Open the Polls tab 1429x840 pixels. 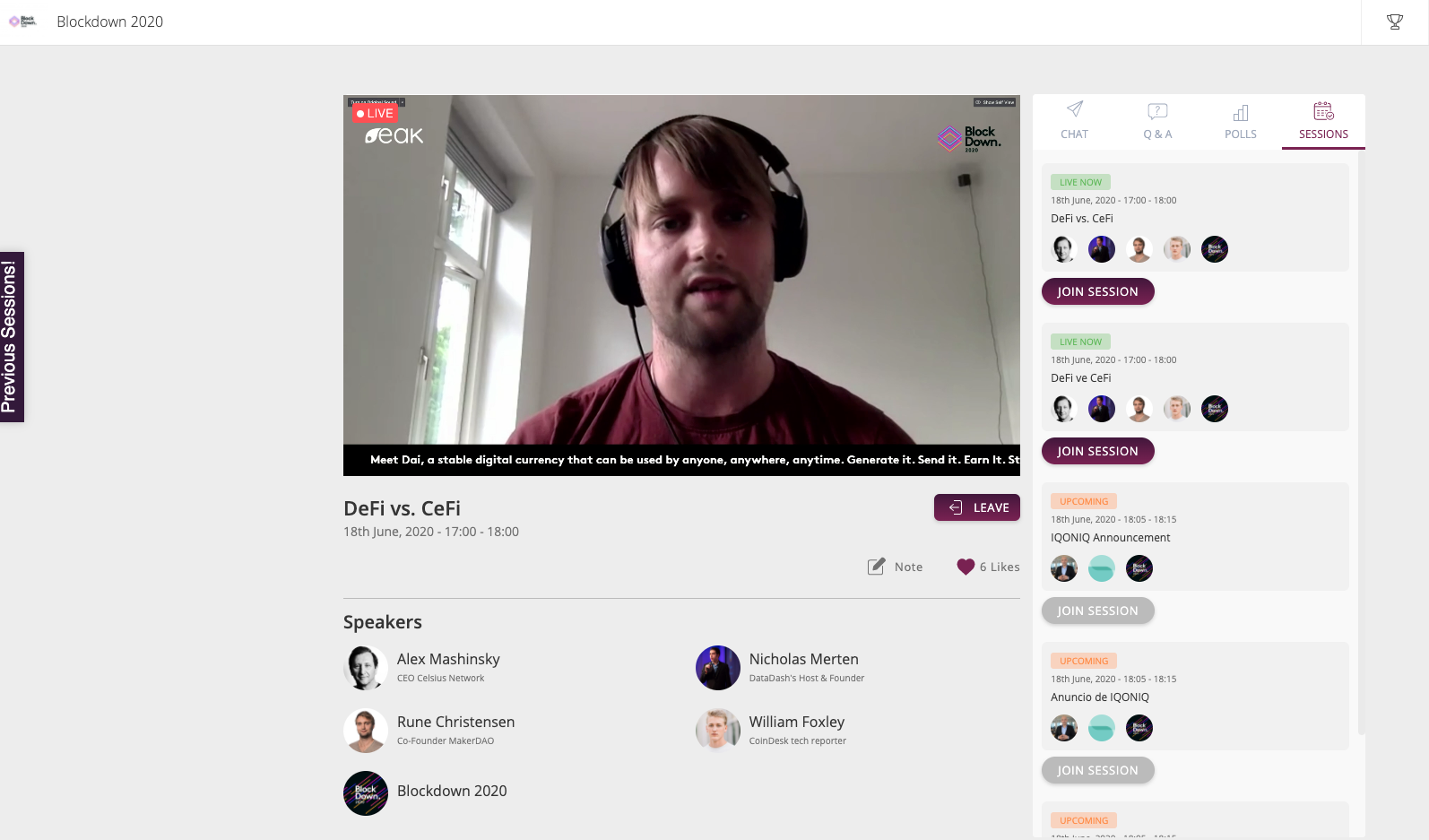pyautogui.click(x=1241, y=121)
